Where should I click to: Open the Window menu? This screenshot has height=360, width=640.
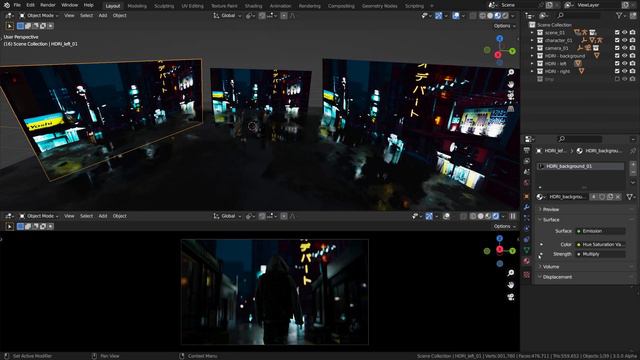69,5
